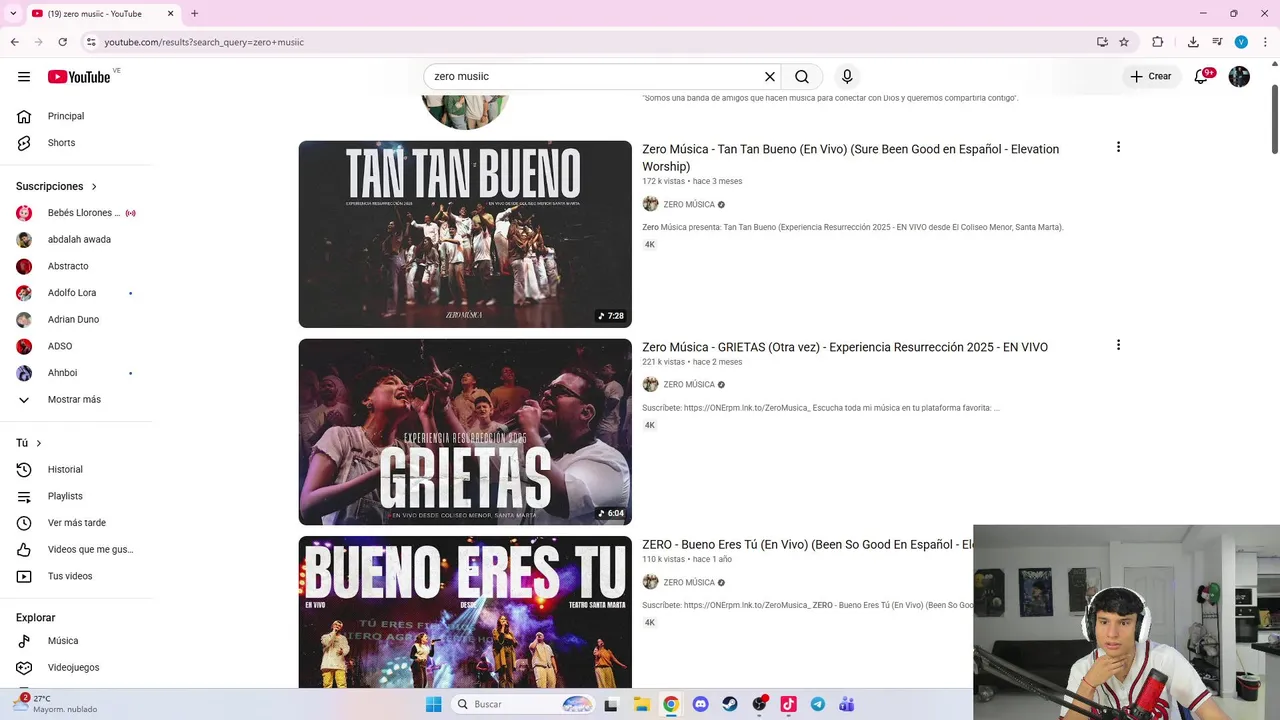Open Abstracto subscription channel
Image resolution: width=1280 pixels, height=720 pixels.
pyautogui.click(x=76, y=266)
